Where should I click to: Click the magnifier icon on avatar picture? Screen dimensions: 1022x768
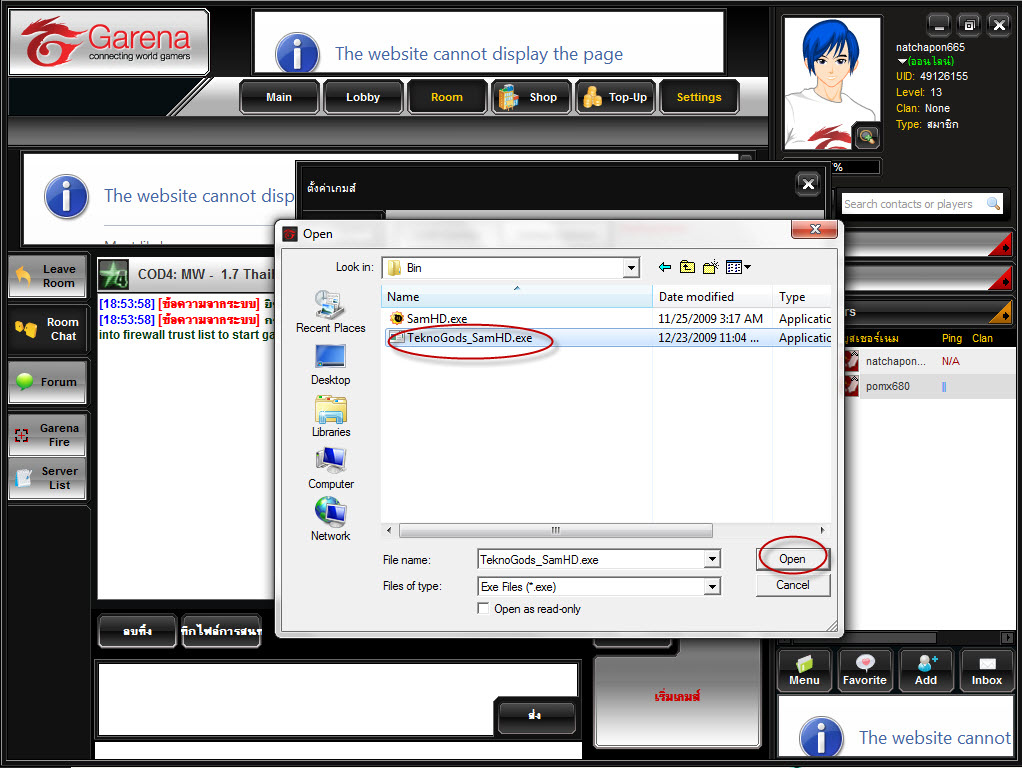866,136
